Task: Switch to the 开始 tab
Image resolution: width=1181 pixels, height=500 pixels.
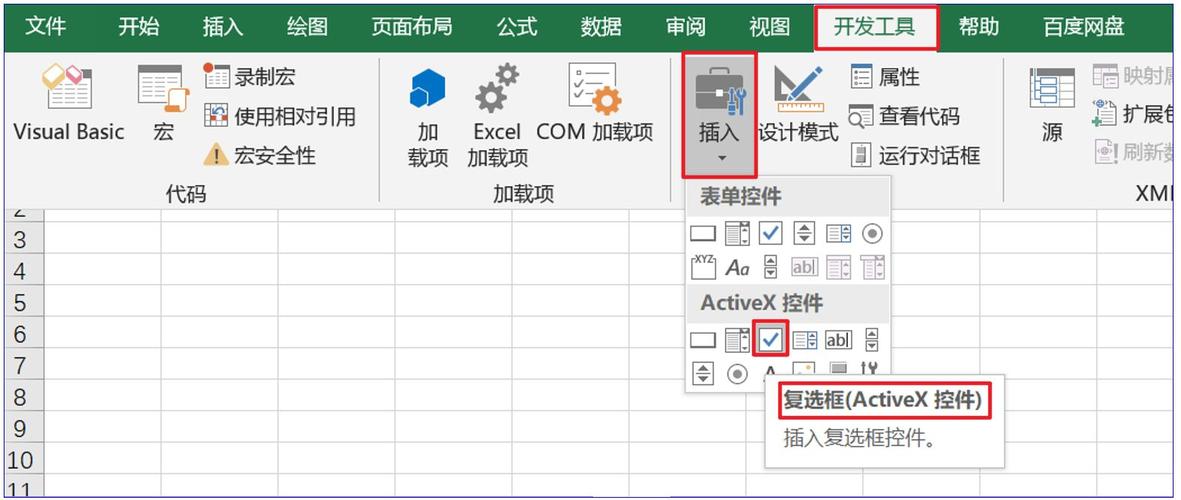Action: tap(139, 28)
